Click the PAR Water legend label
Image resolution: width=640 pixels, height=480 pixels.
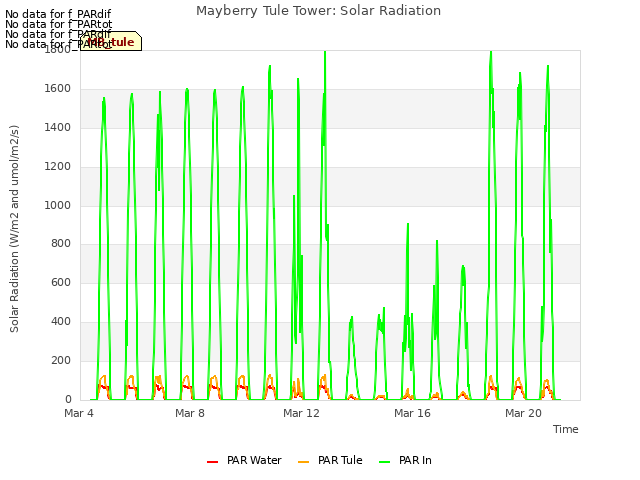[254, 460]
